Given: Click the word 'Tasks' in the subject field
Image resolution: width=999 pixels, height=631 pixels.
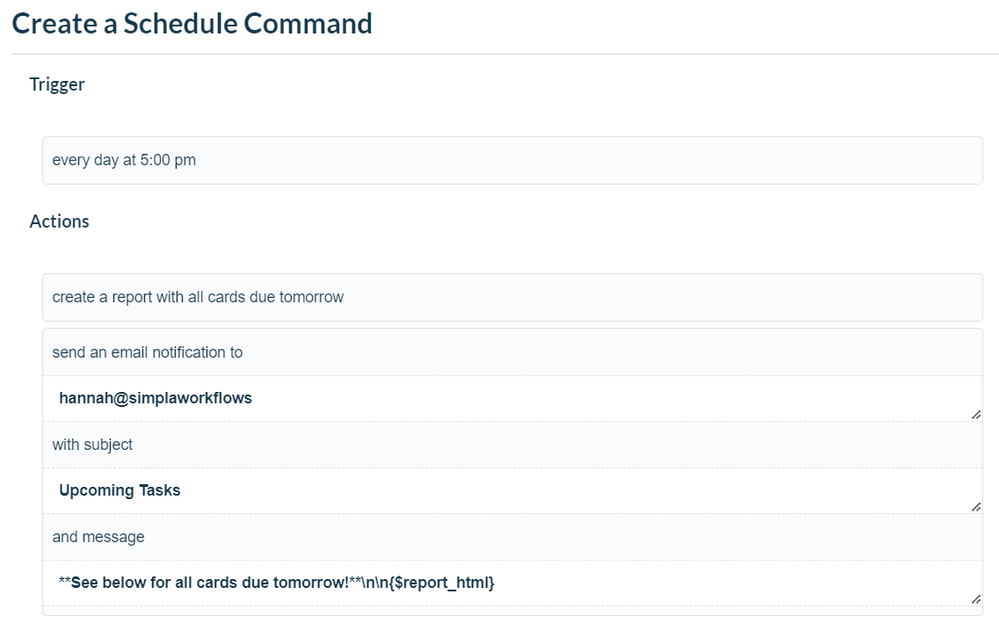Looking at the screenshot, I should 160,490.
